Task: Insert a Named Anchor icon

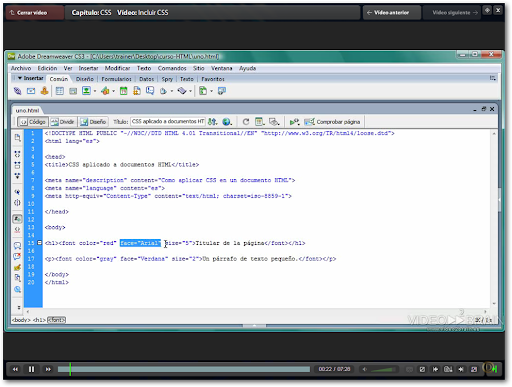Action: pyautogui.click(x=44, y=91)
